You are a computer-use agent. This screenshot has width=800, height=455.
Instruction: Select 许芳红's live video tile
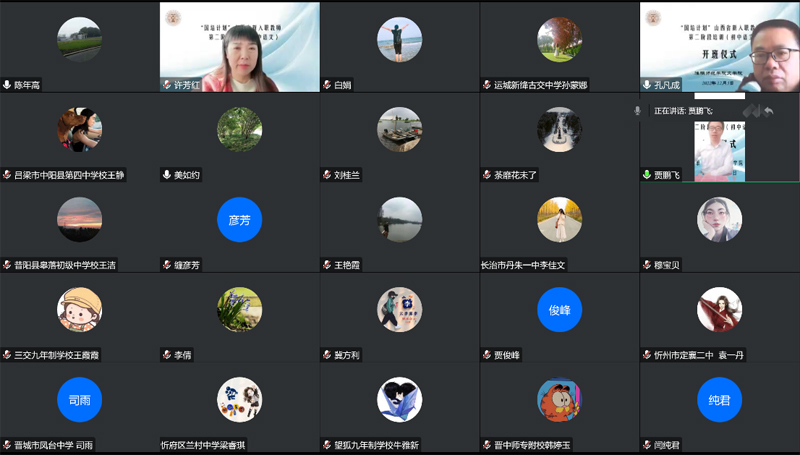pos(240,45)
